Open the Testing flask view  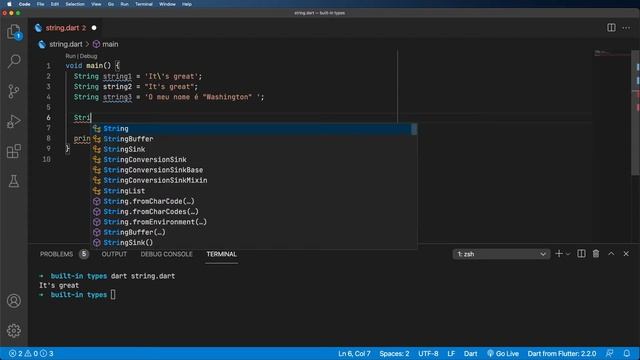coord(14,181)
